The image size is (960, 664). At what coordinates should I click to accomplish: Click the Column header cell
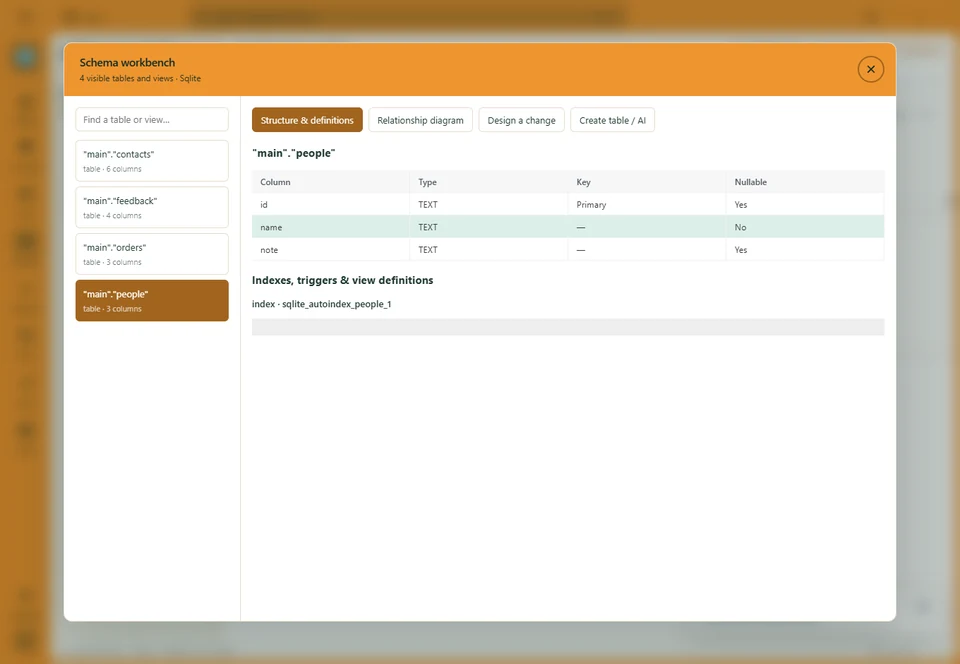[331, 182]
